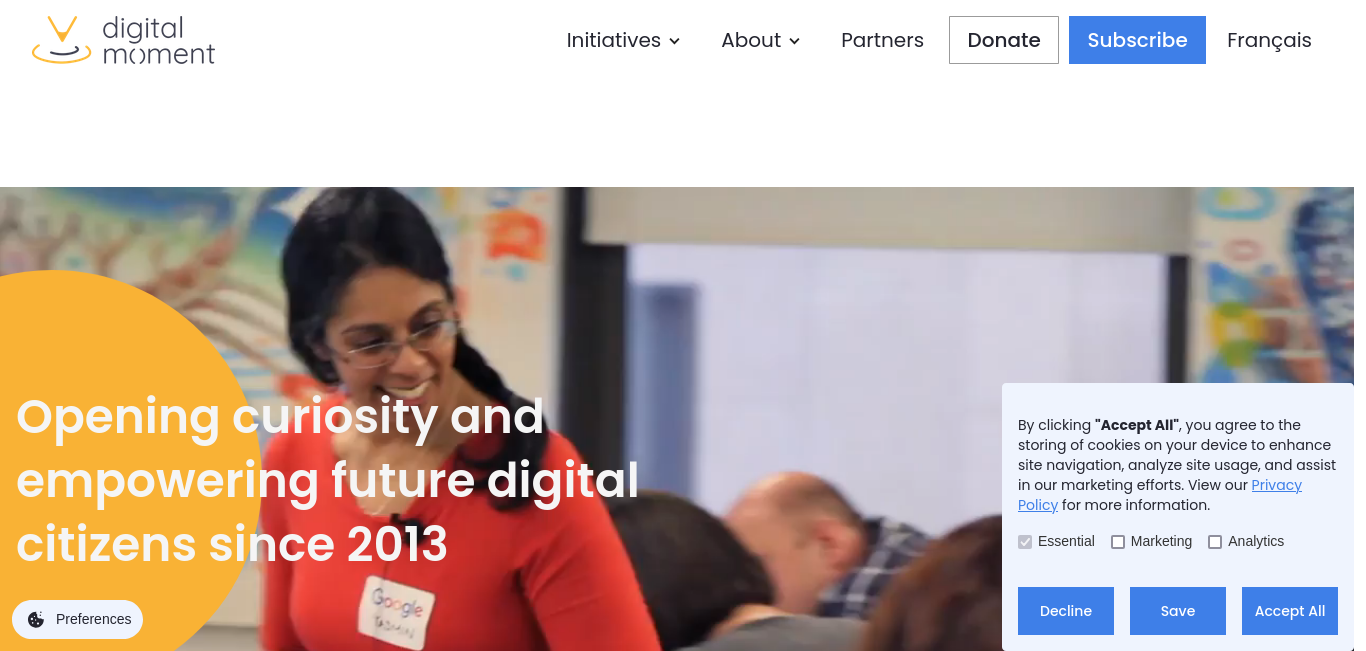Open the About menu
1366x651 pixels.
[x=761, y=40]
